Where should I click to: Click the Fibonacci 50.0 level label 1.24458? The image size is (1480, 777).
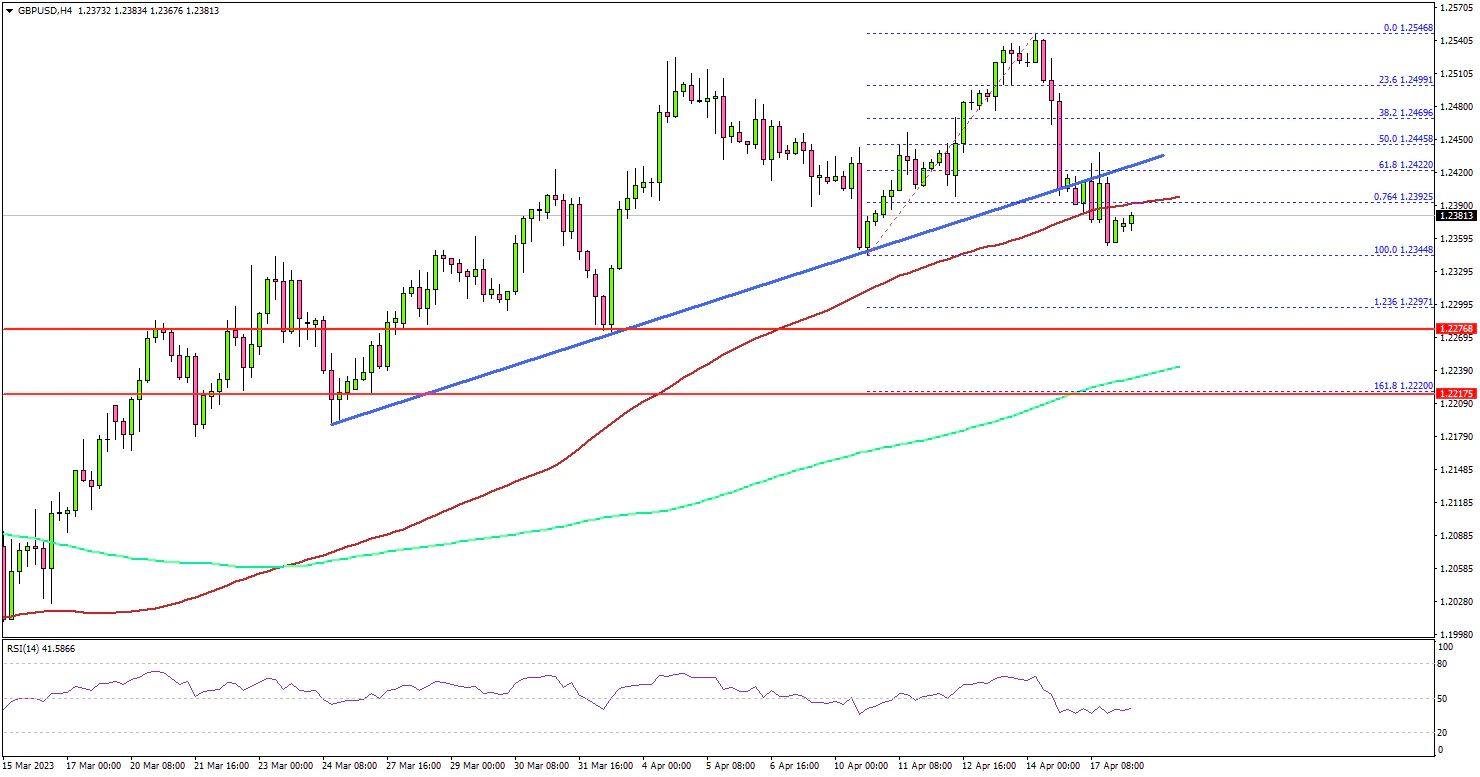point(1408,138)
